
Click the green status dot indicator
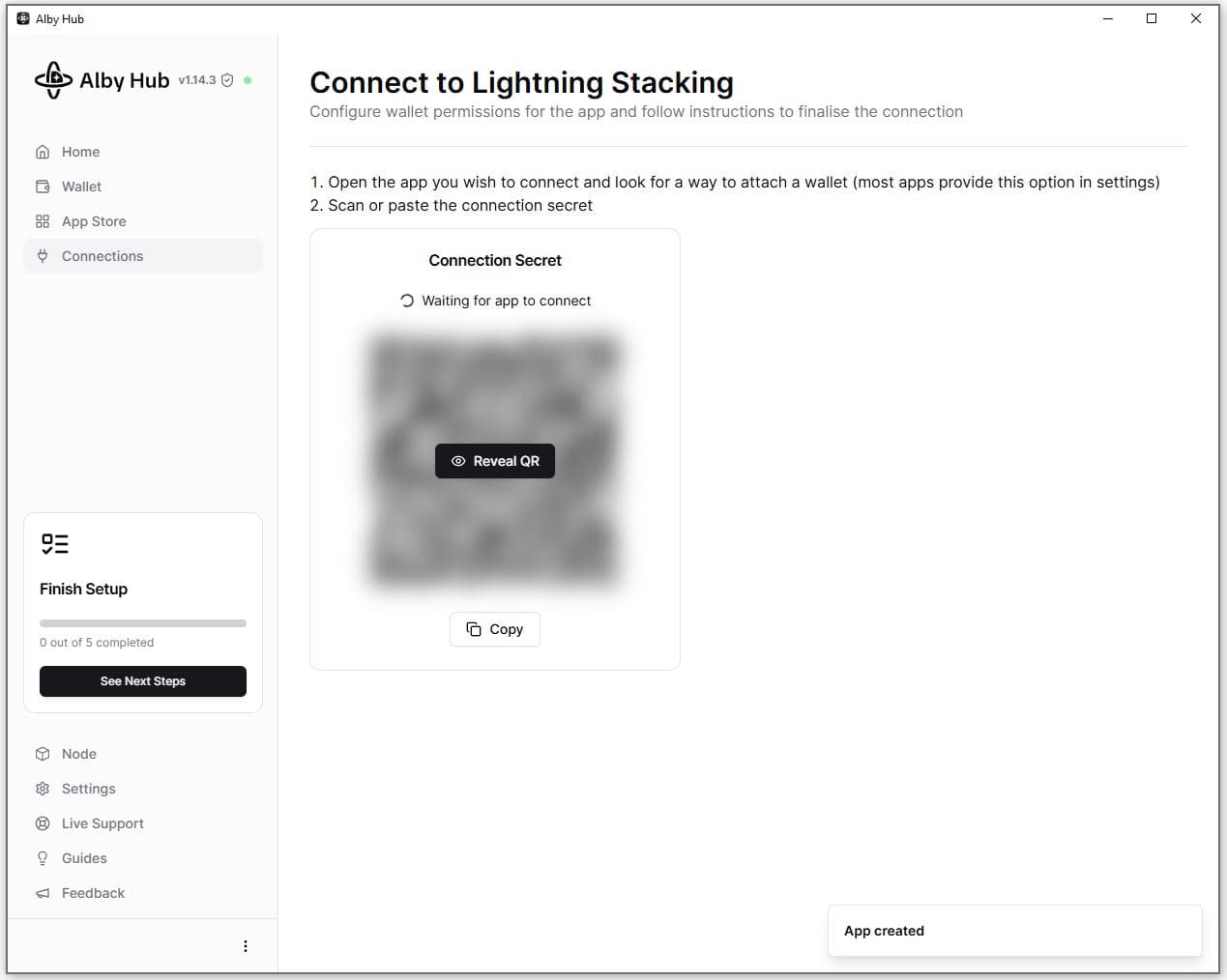248,80
